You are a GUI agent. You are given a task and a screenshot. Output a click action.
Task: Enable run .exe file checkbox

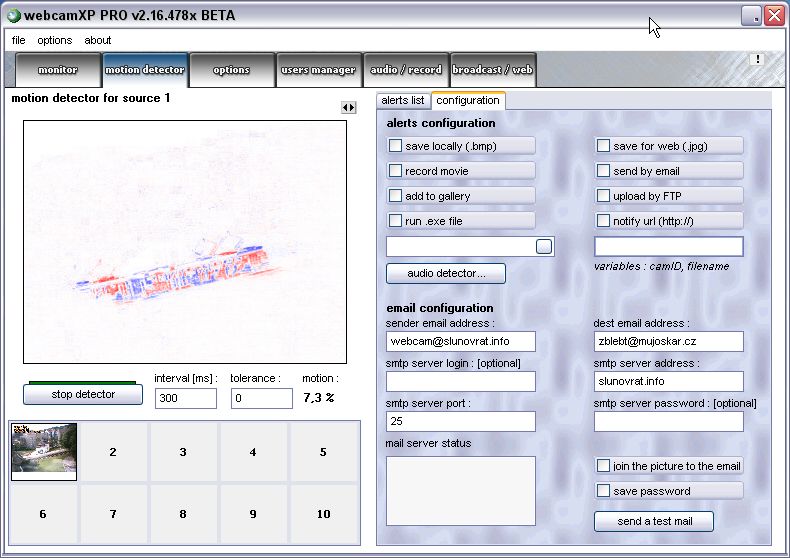[396, 221]
